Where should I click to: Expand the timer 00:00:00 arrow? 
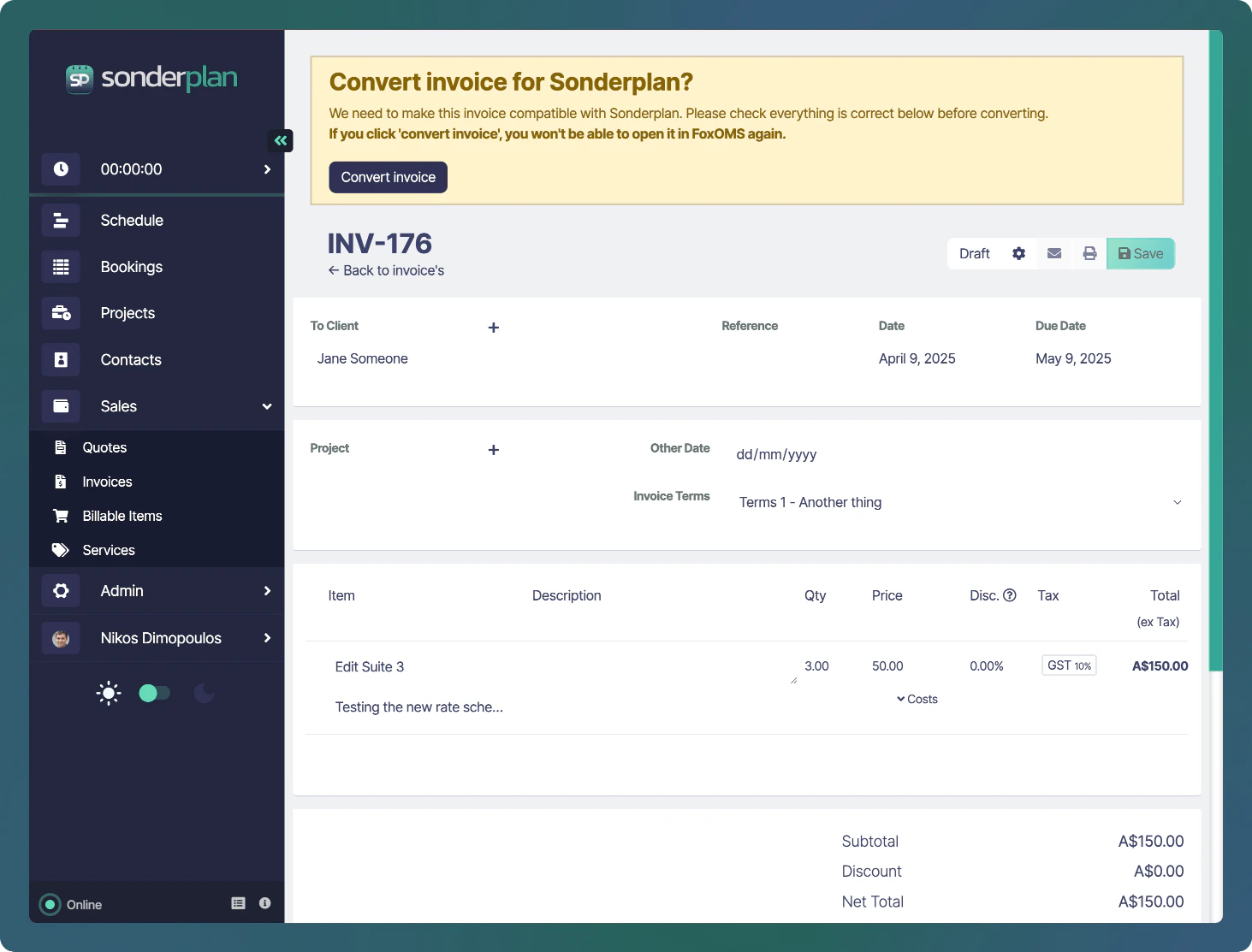[267, 169]
